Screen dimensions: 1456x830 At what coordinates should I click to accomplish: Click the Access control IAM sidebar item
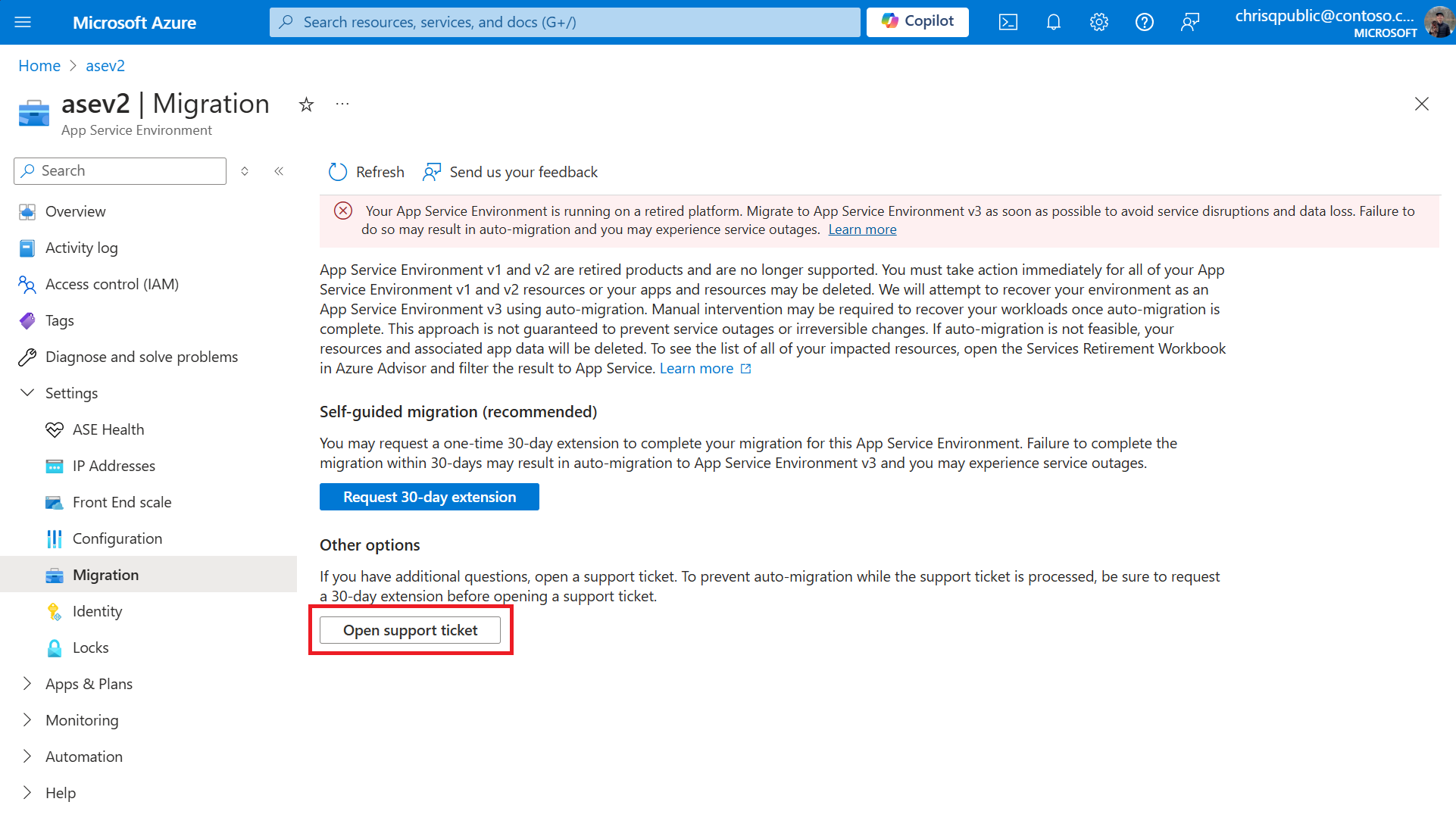(x=112, y=283)
